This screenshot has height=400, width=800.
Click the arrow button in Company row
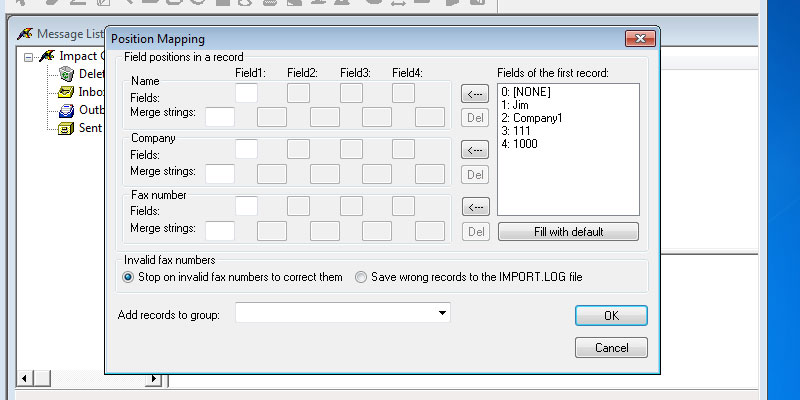tap(475, 150)
